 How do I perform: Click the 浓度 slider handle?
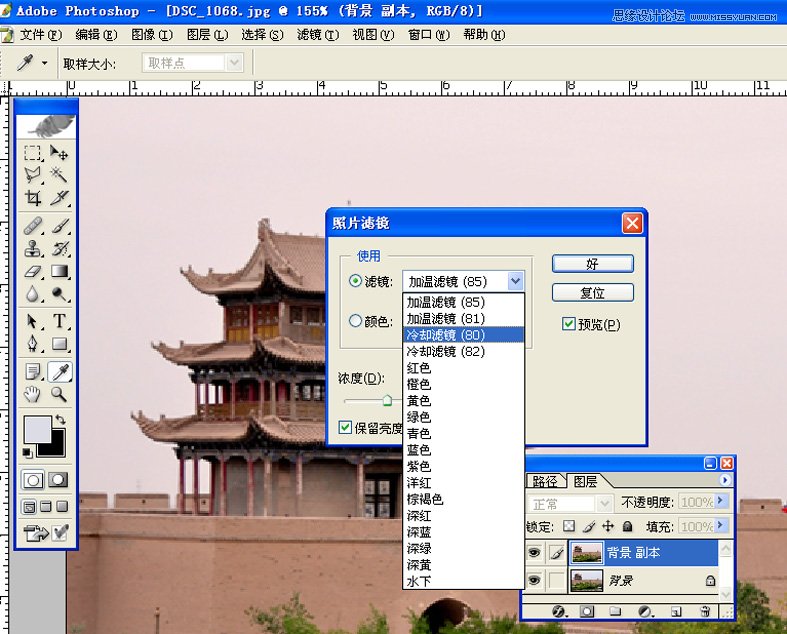(387, 400)
